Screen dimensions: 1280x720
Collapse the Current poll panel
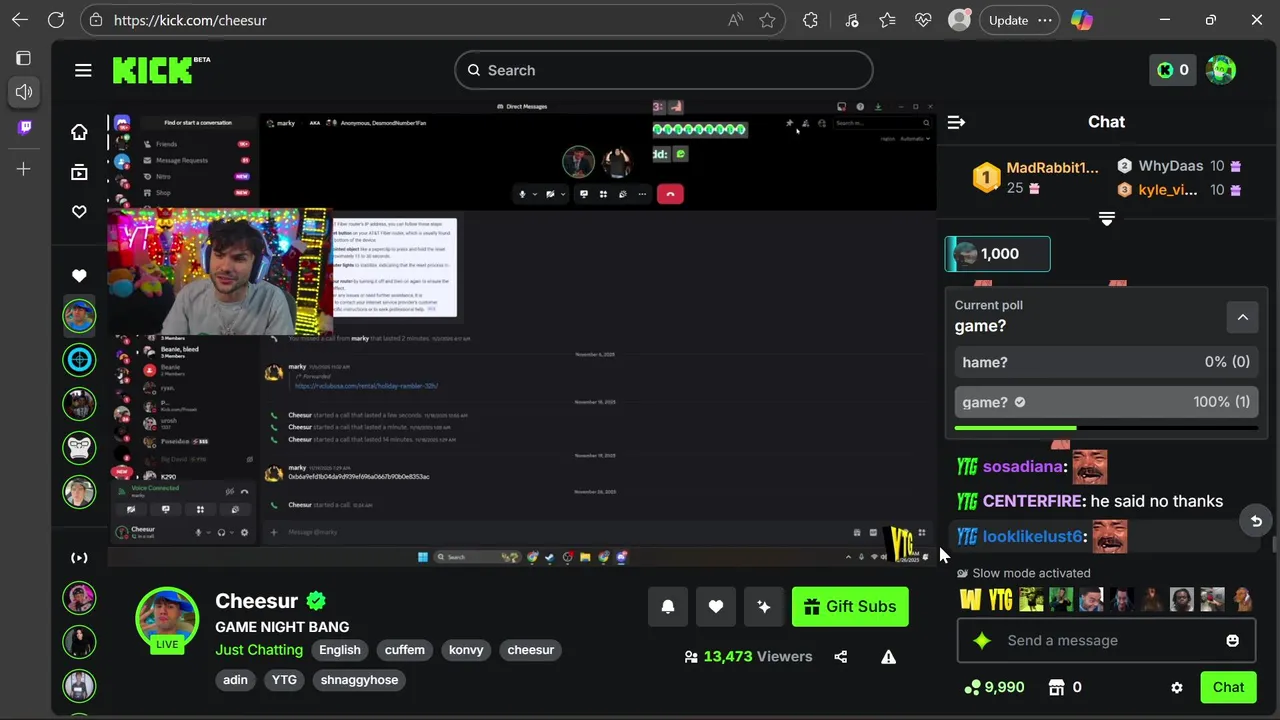click(1242, 318)
